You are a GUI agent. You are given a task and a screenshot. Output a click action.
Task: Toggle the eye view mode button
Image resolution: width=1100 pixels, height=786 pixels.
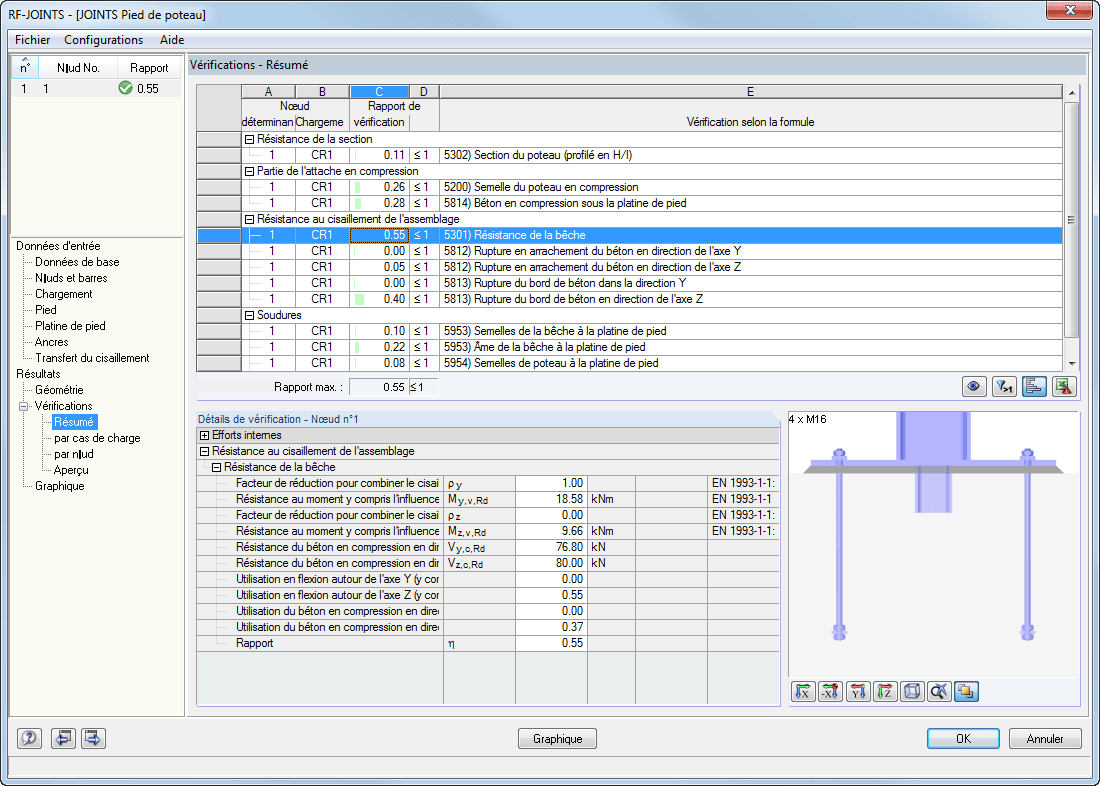[x=974, y=387]
